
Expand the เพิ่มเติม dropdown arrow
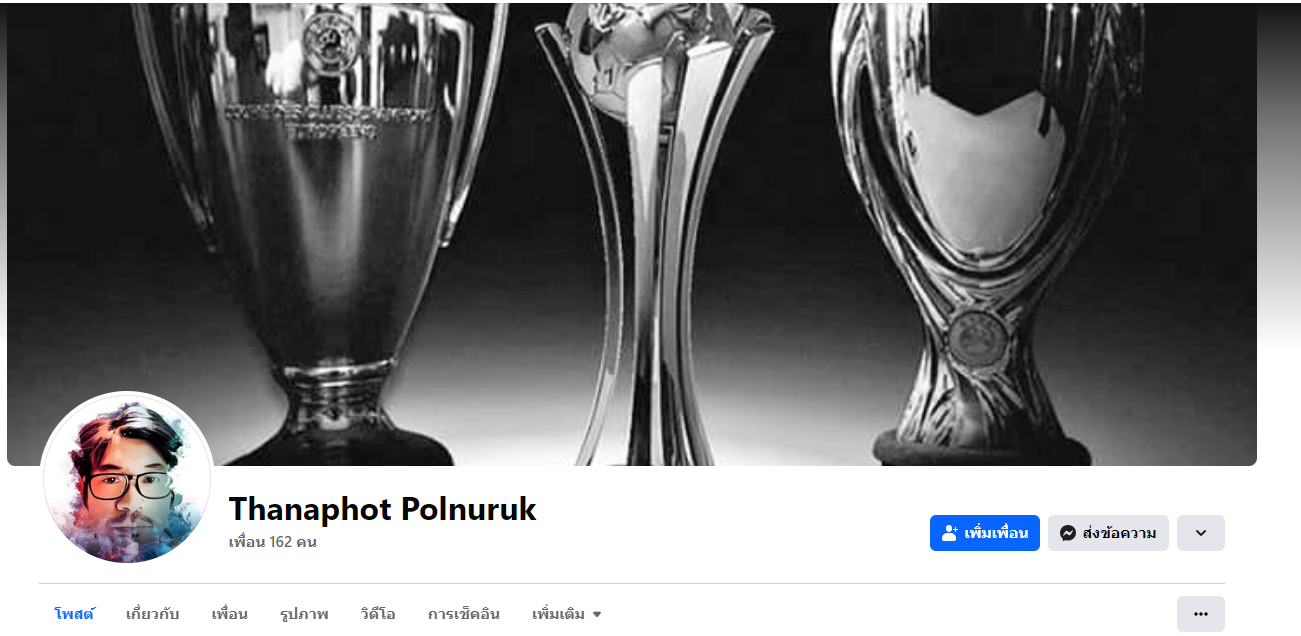[597, 614]
